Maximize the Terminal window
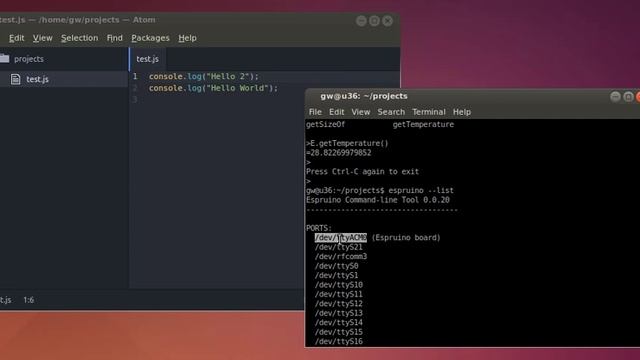640x360 pixels. pos(629,97)
